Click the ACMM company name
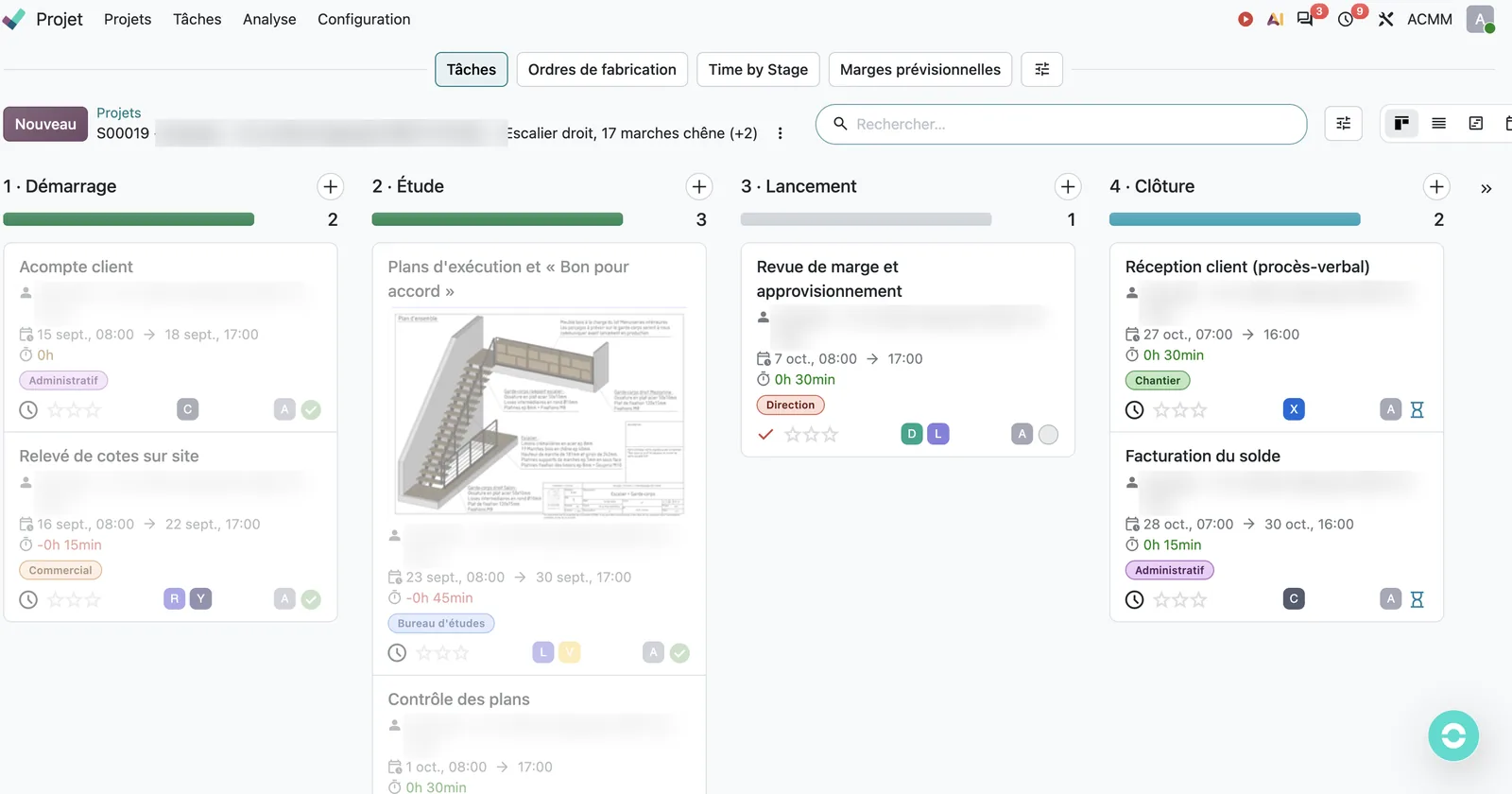Image resolution: width=1512 pixels, height=794 pixels. point(1430,19)
